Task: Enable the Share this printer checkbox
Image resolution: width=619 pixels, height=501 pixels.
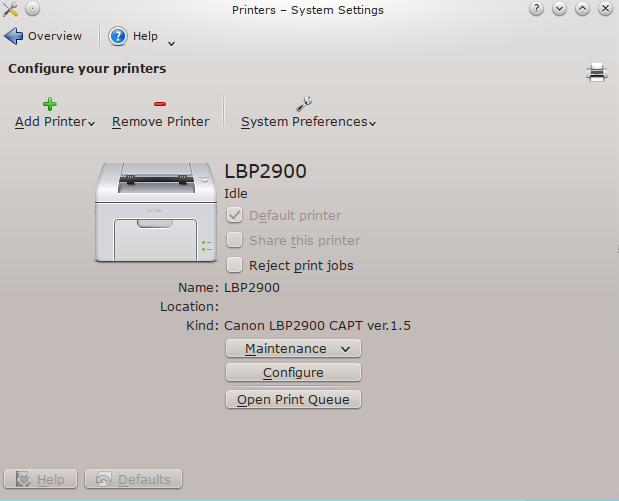Action: (x=234, y=240)
